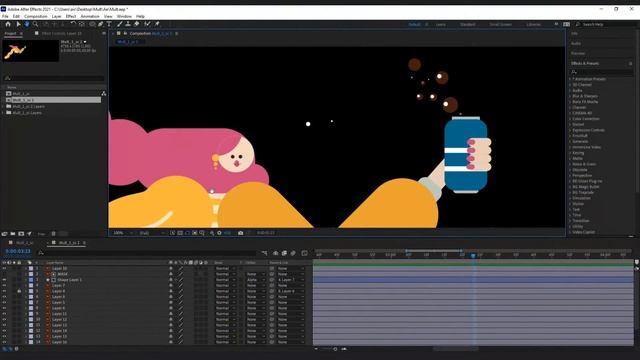This screenshot has height=360, width=640.
Task: Open the Animation menu
Action: point(90,16)
